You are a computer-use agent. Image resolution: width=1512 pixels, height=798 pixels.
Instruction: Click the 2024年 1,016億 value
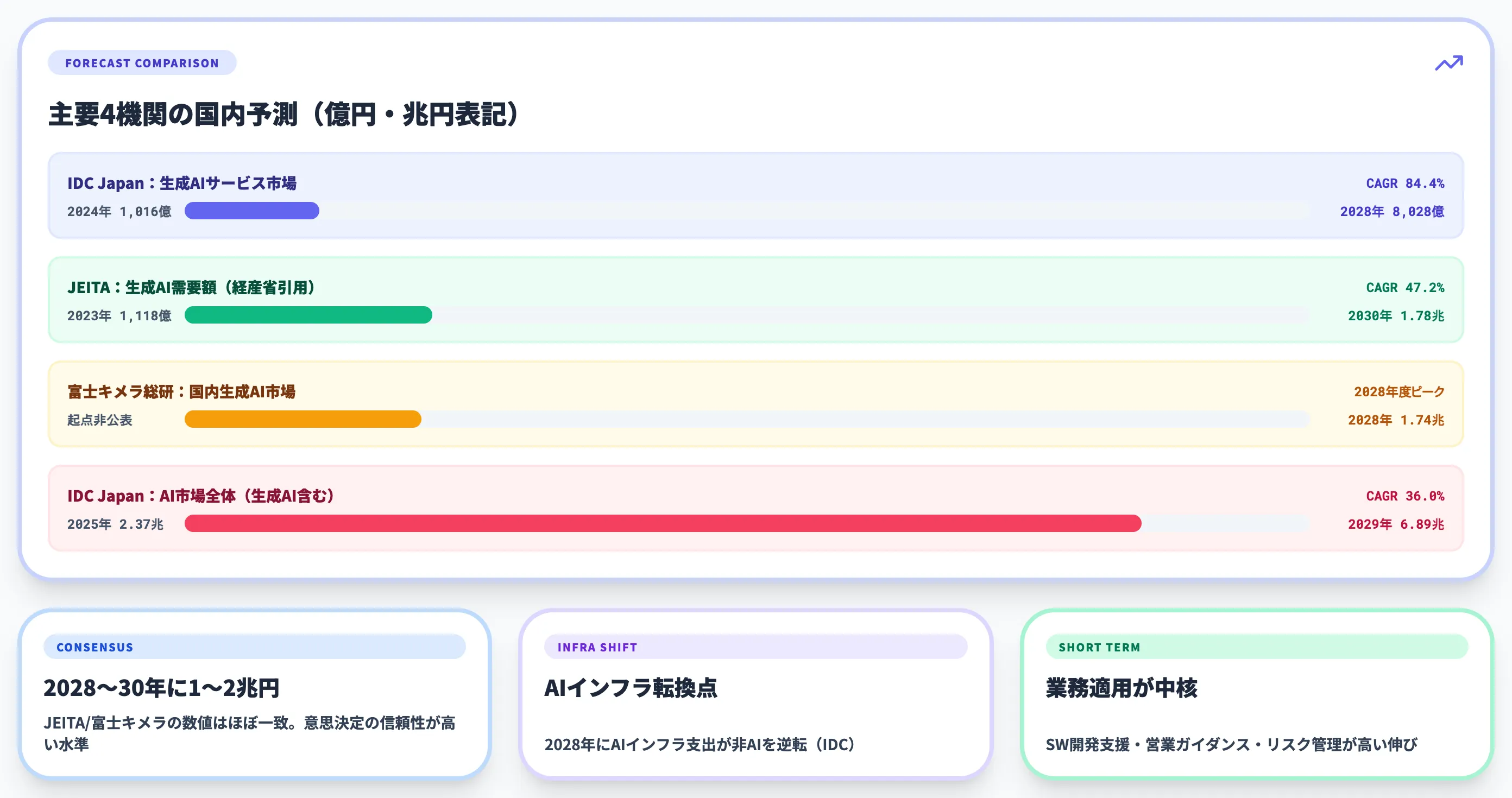click(x=119, y=211)
